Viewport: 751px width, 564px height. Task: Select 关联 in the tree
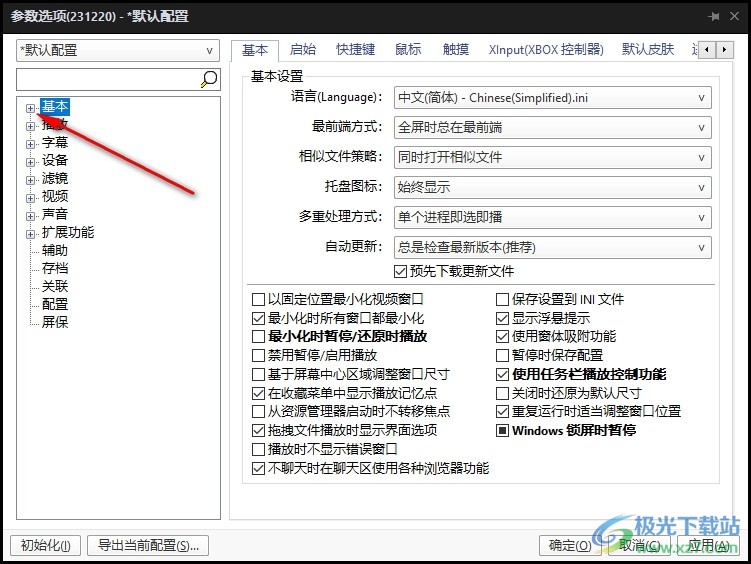coord(55,286)
